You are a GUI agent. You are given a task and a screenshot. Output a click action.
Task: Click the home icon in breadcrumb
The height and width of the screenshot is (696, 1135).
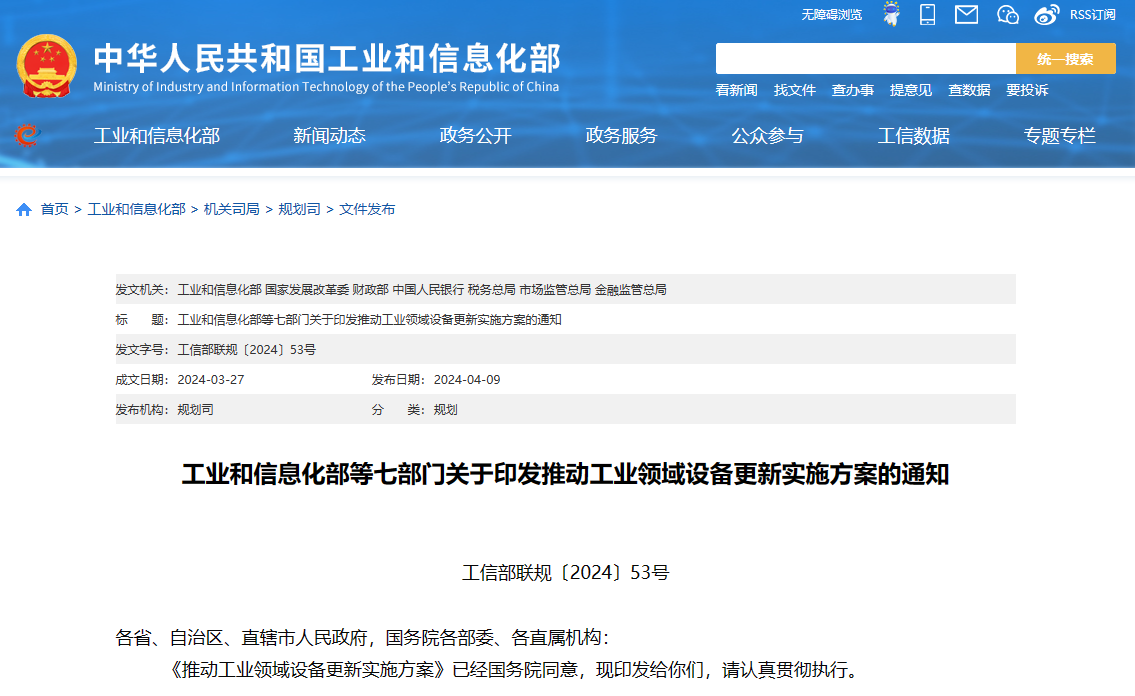(x=24, y=209)
